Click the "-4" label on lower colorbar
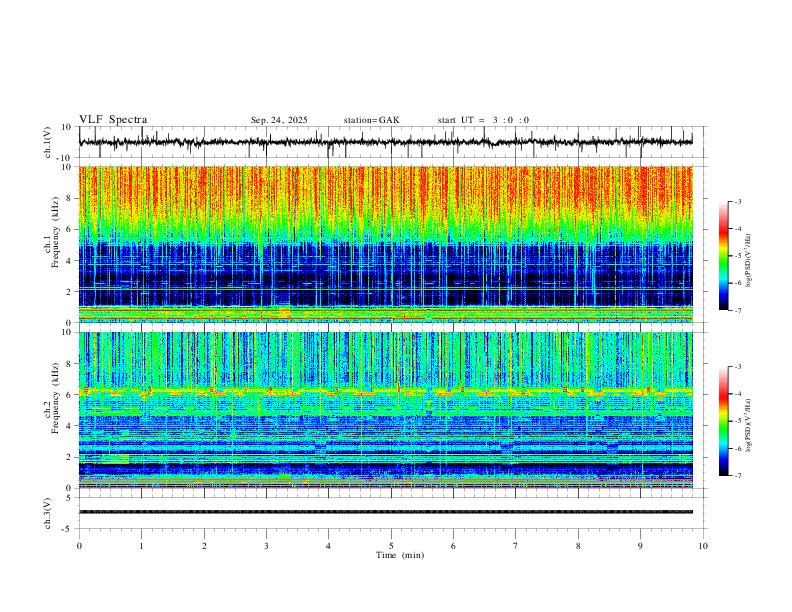This screenshot has width=792, height=612. click(x=737, y=394)
